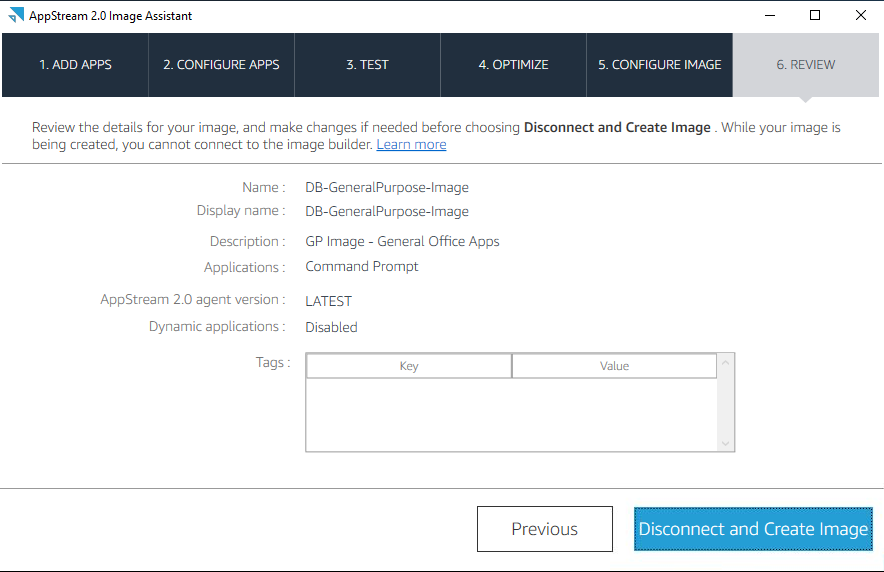Select the 4. OPTIMIZE step
The image size is (884, 572).
click(x=514, y=65)
